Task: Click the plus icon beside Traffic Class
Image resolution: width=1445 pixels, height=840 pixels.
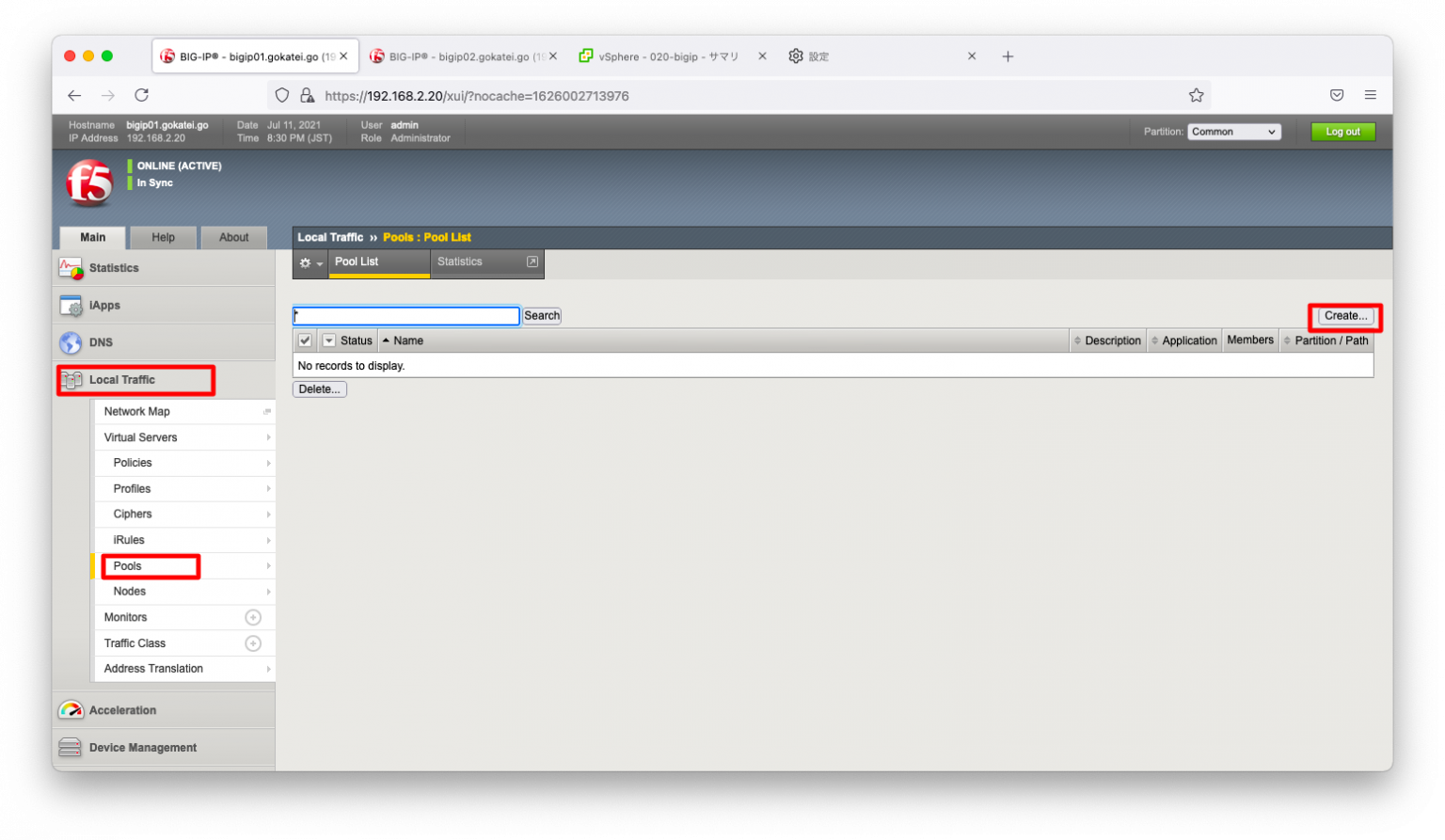Action: click(x=253, y=643)
